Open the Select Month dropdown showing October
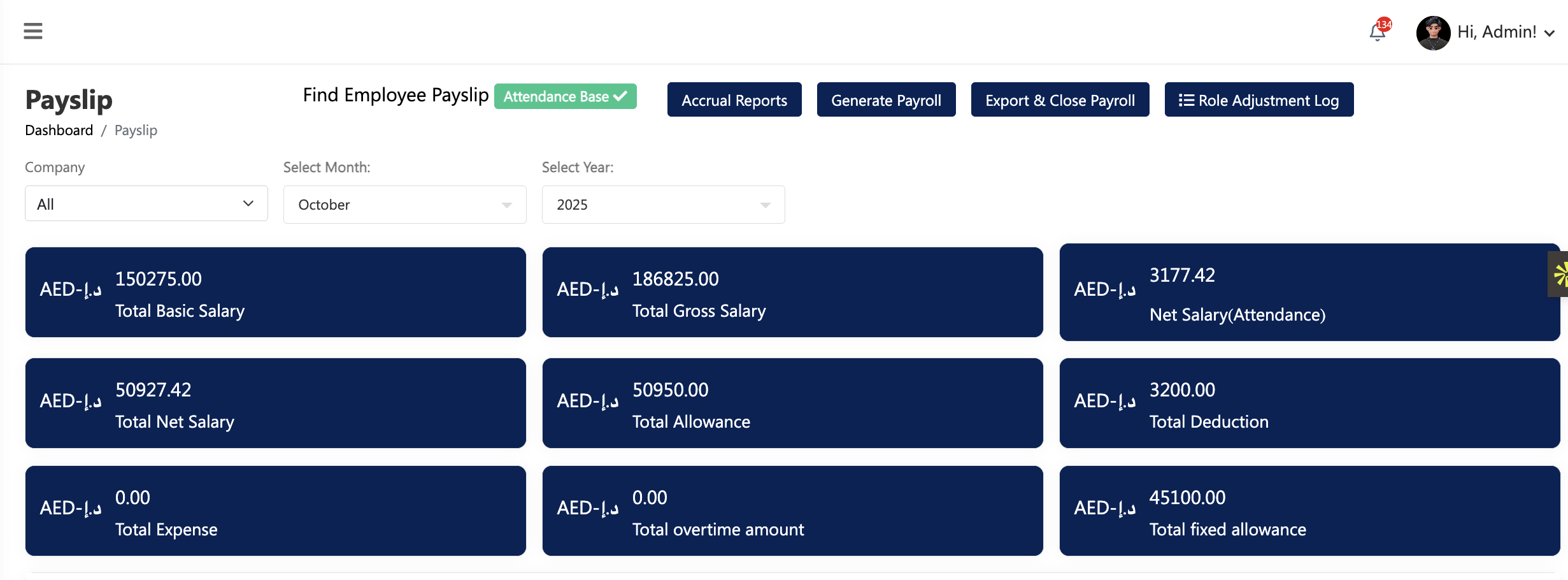The width and height of the screenshot is (1568, 580). 404,205
